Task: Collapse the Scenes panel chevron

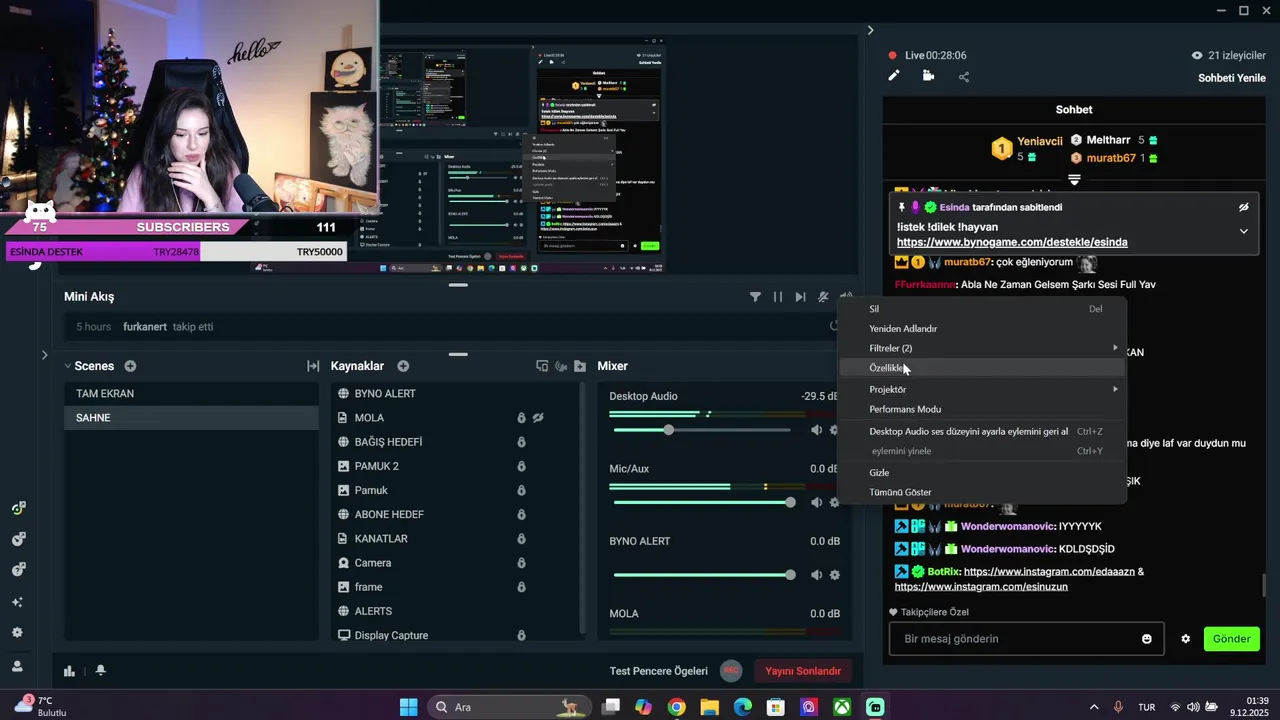Action: click(68, 366)
